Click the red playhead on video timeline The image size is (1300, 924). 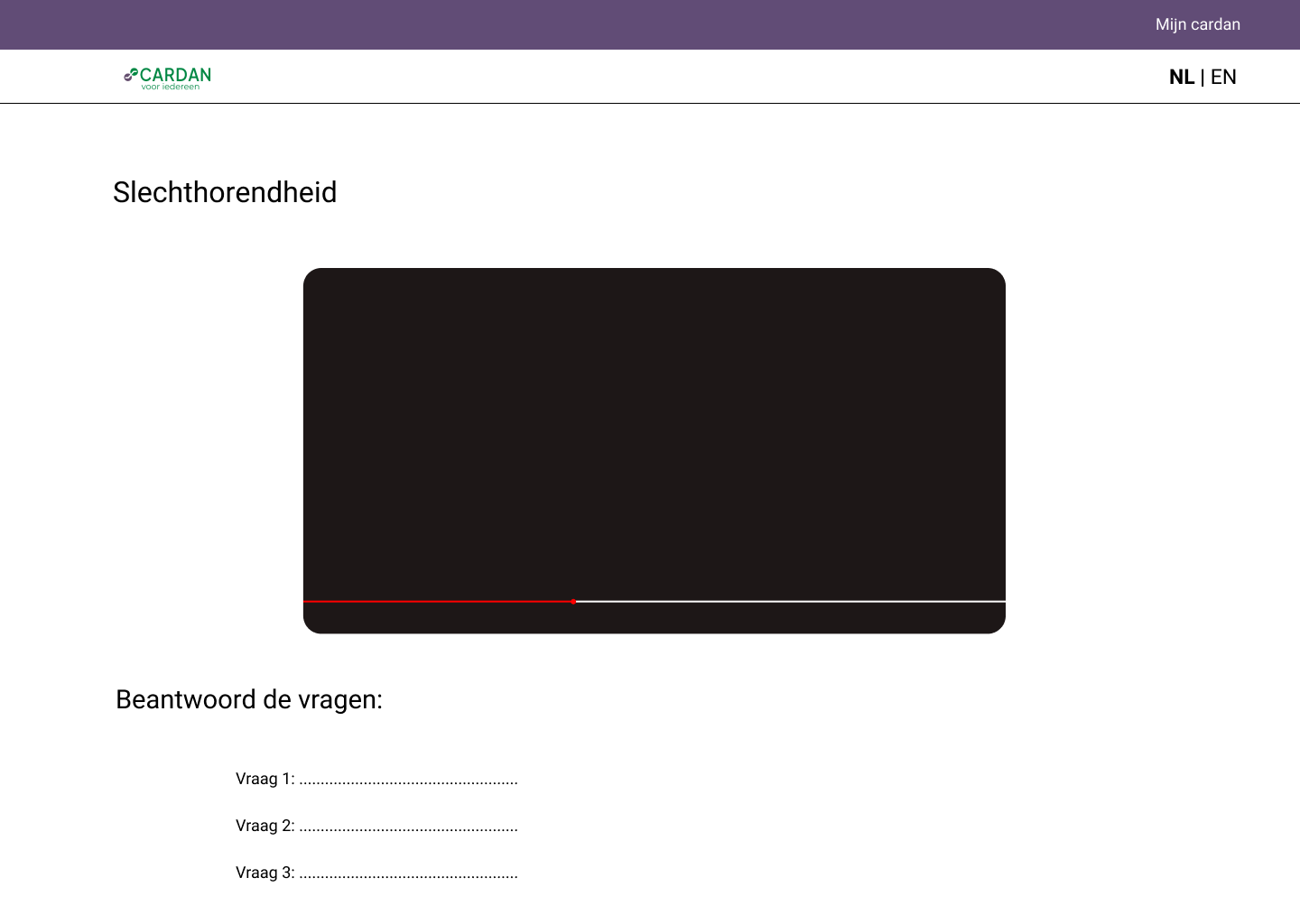coord(573,601)
